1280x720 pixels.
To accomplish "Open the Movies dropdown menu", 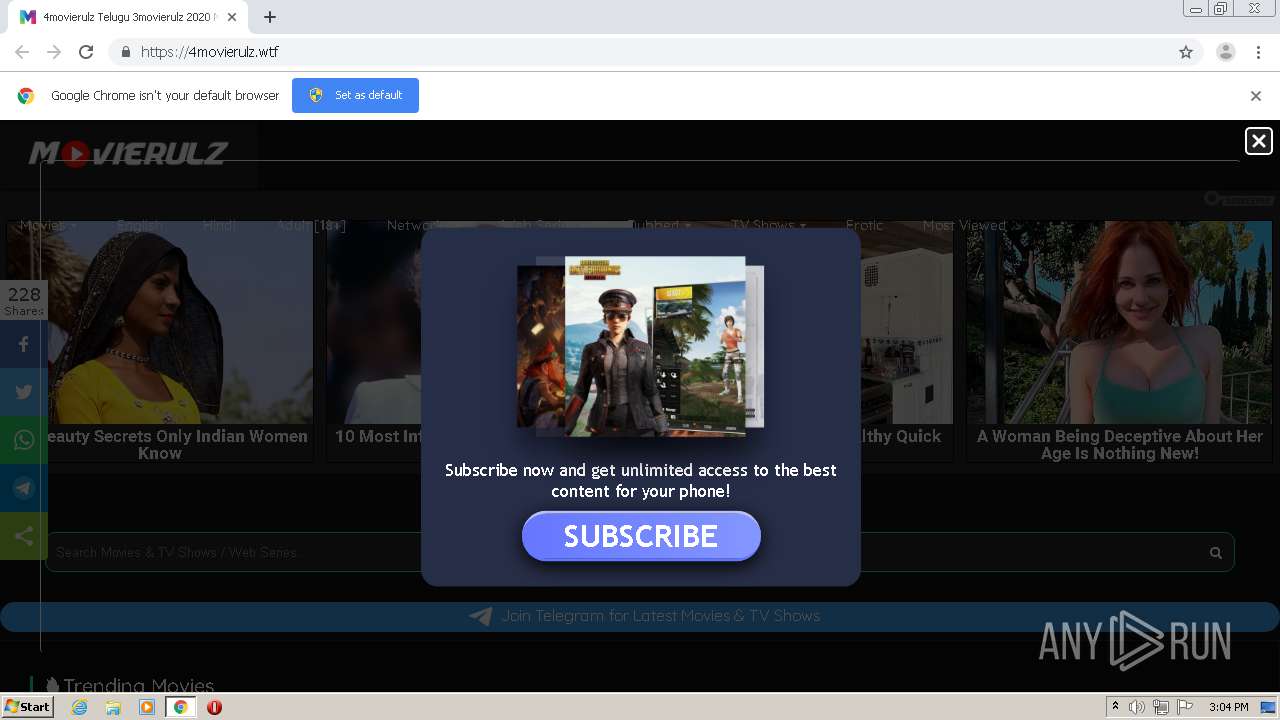I will click(47, 225).
